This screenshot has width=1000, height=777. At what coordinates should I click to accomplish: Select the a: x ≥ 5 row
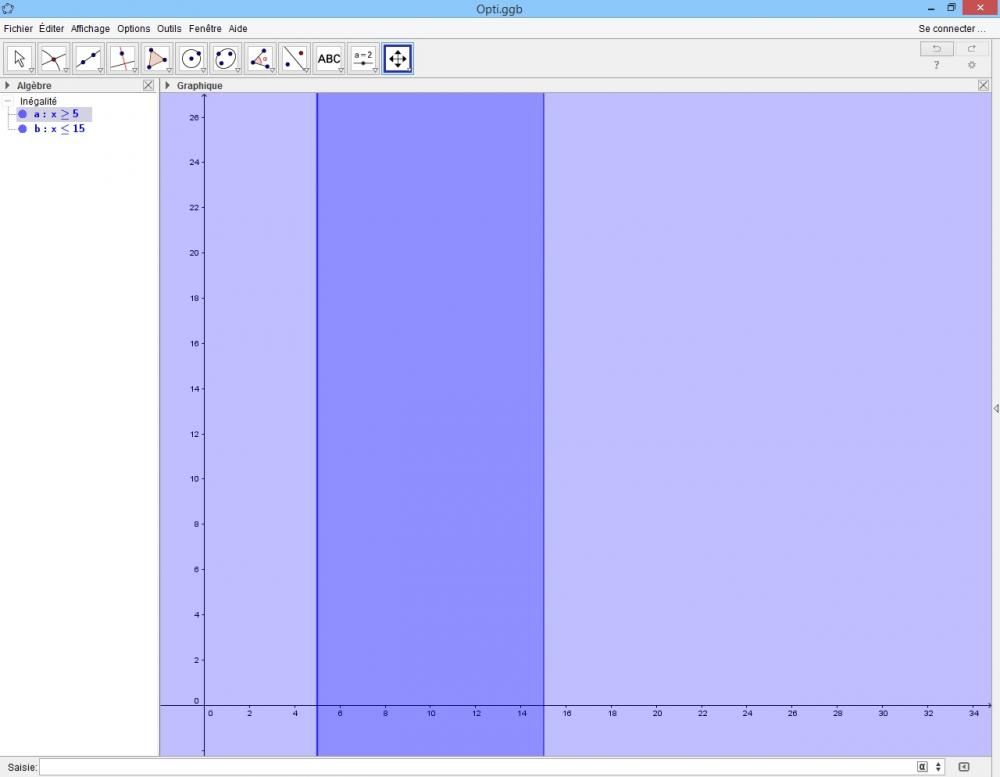tap(54, 114)
